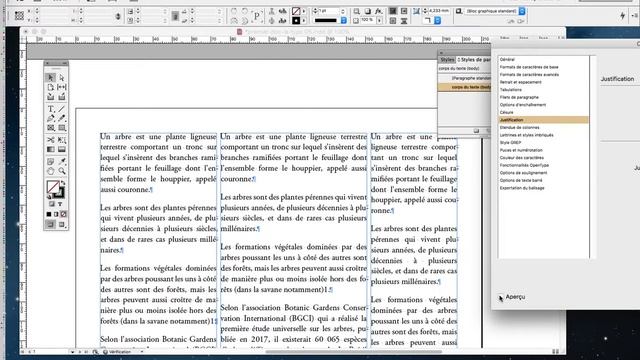Select 'Formats de caractères de base'
The width and height of the screenshot is (640, 360).
529,67
